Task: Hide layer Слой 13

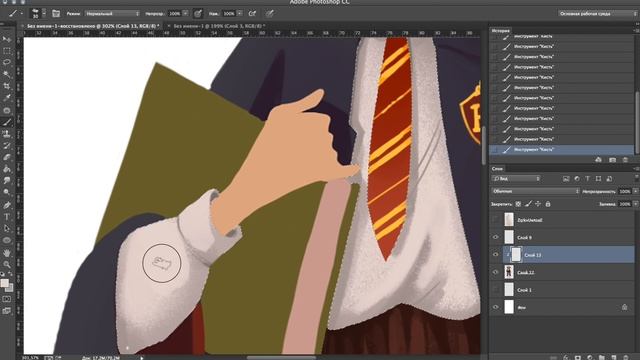Action: (x=496, y=255)
